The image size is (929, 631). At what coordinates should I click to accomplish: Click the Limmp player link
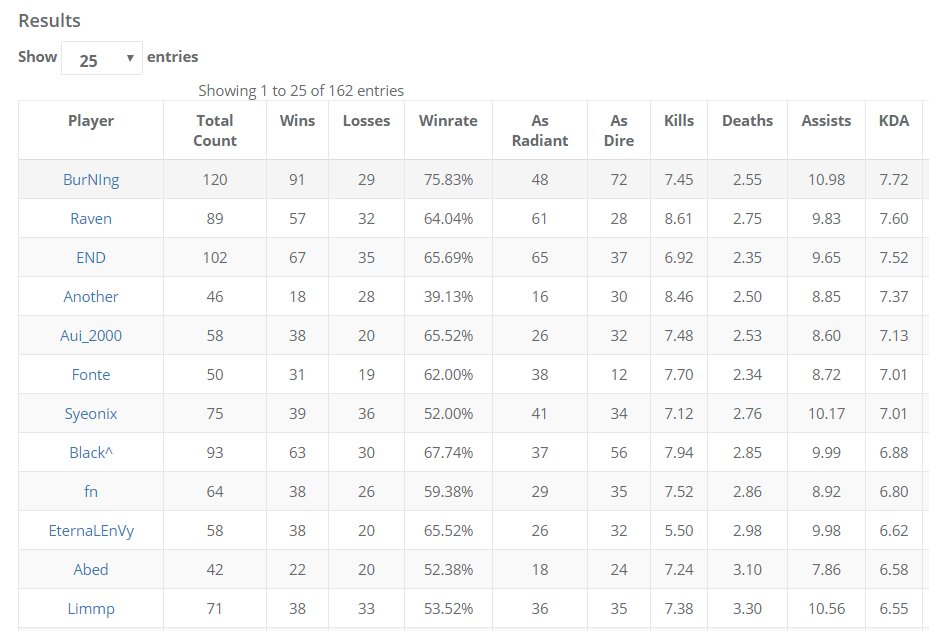(91, 609)
